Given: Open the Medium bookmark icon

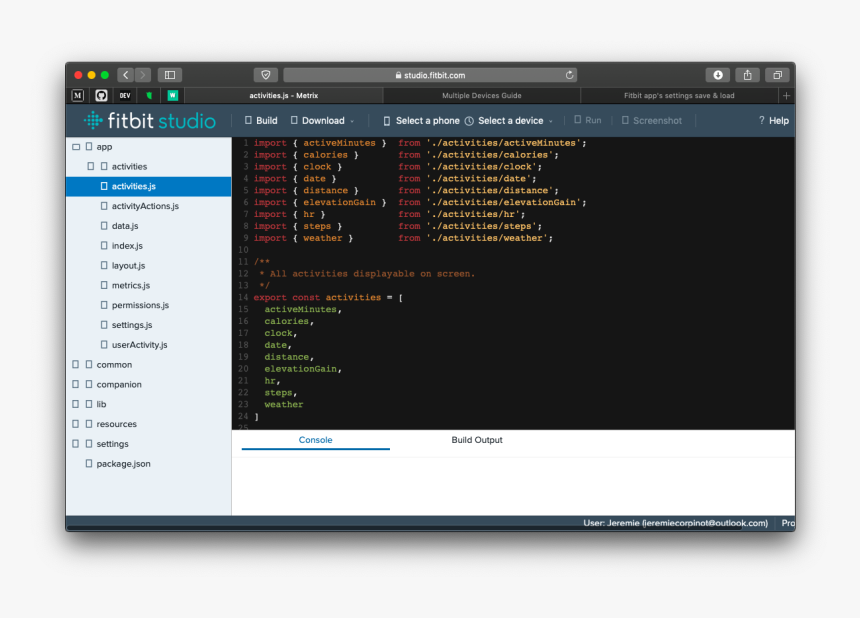Looking at the screenshot, I should (x=78, y=96).
